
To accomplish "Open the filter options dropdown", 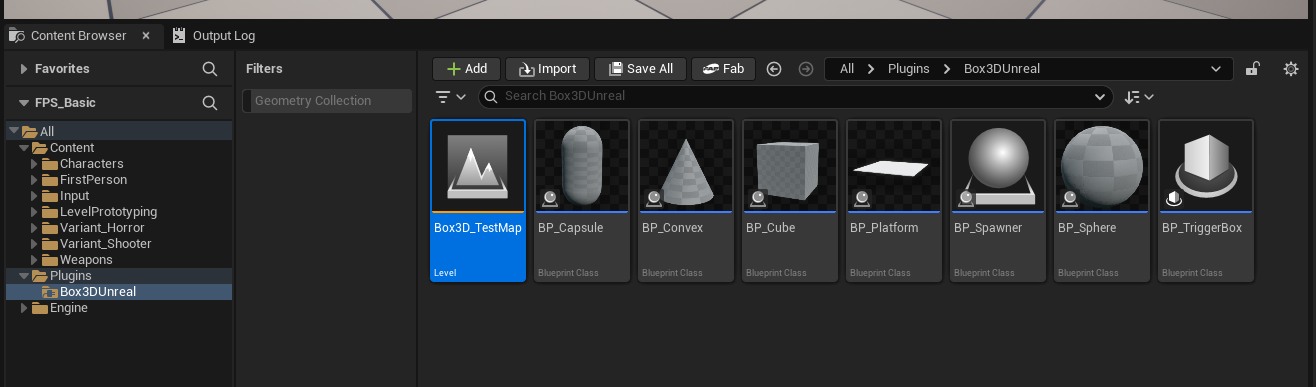I will pyautogui.click(x=451, y=97).
